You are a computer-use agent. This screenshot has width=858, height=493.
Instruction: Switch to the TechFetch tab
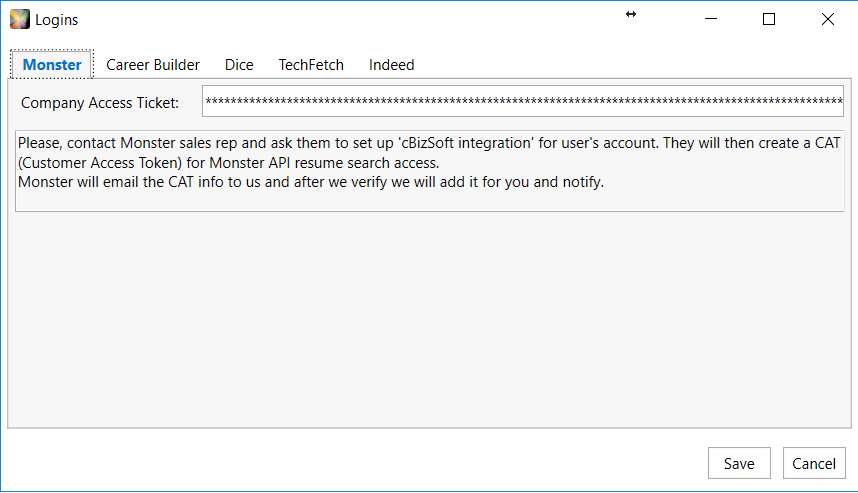(311, 65)
